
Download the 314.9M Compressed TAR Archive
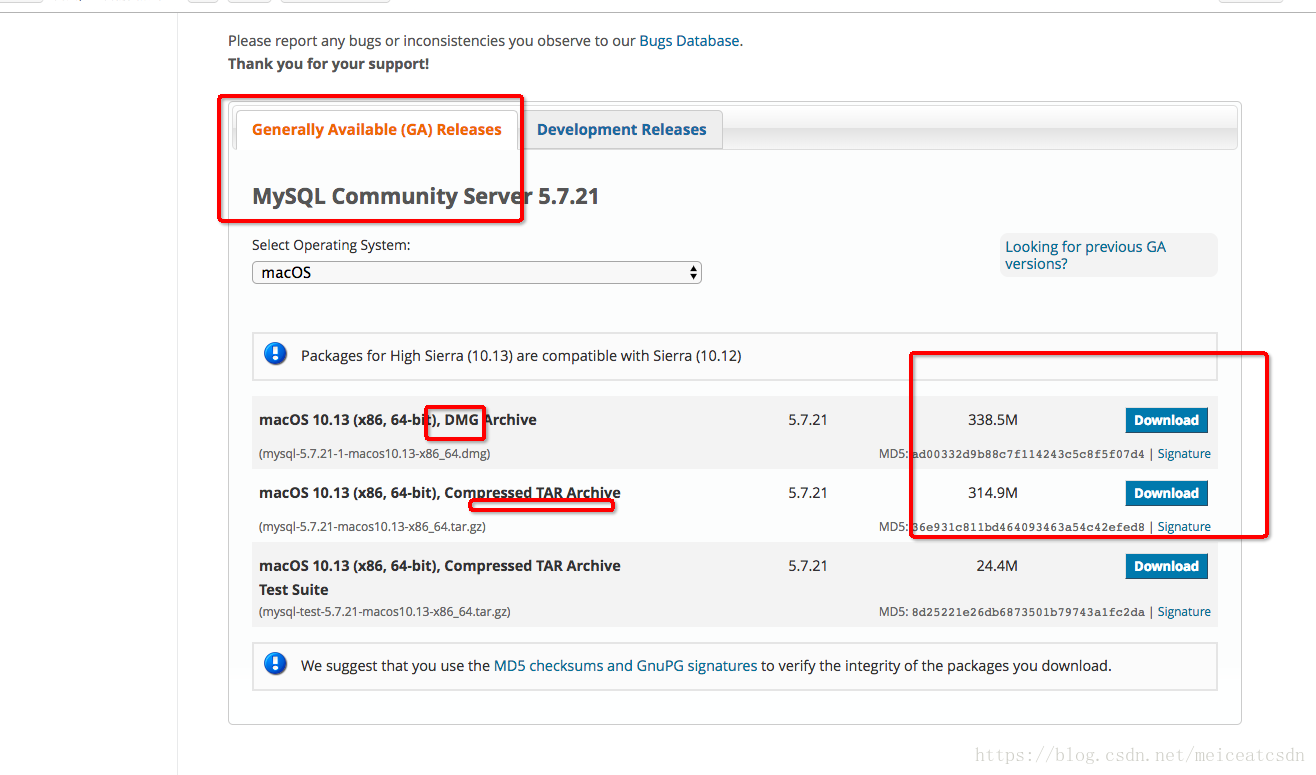(1166, 493)
